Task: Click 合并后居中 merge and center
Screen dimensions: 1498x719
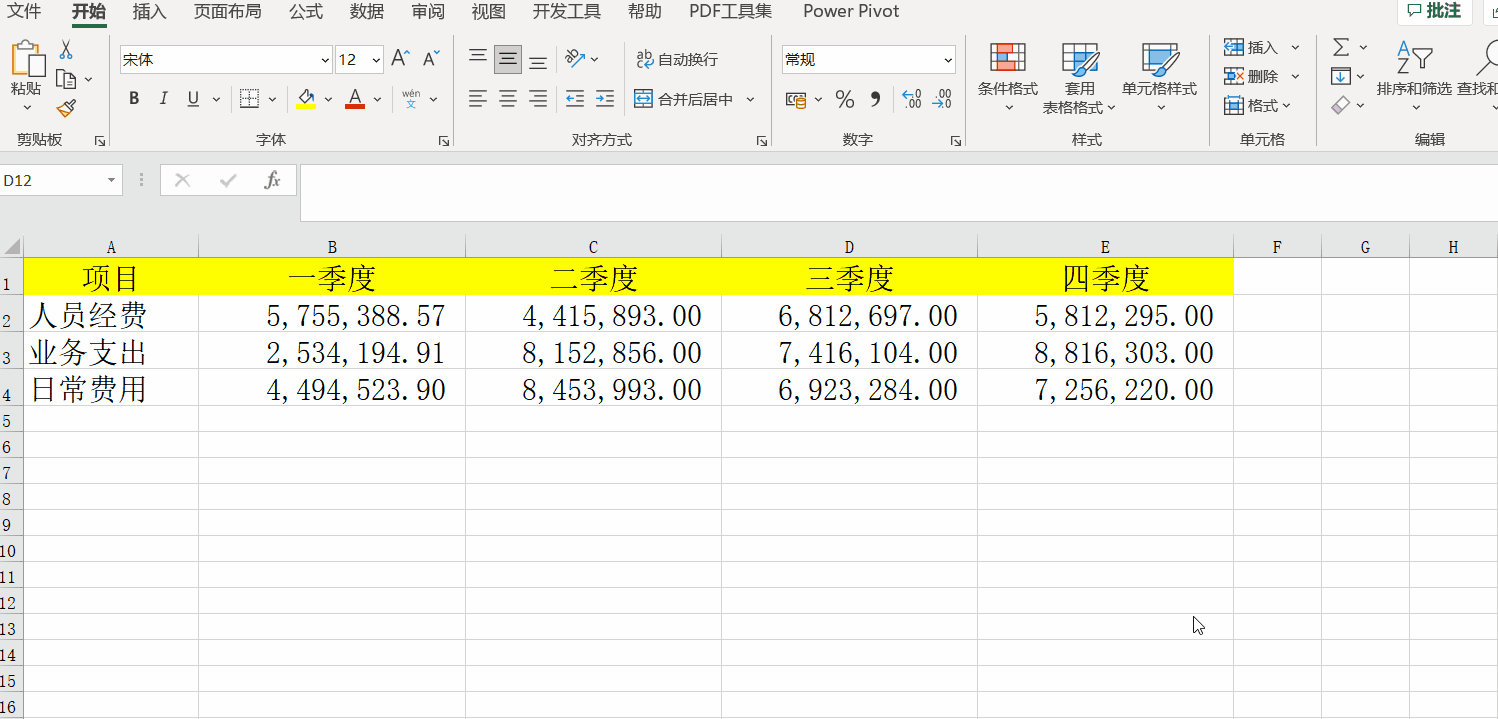Action: click(684, 99)
